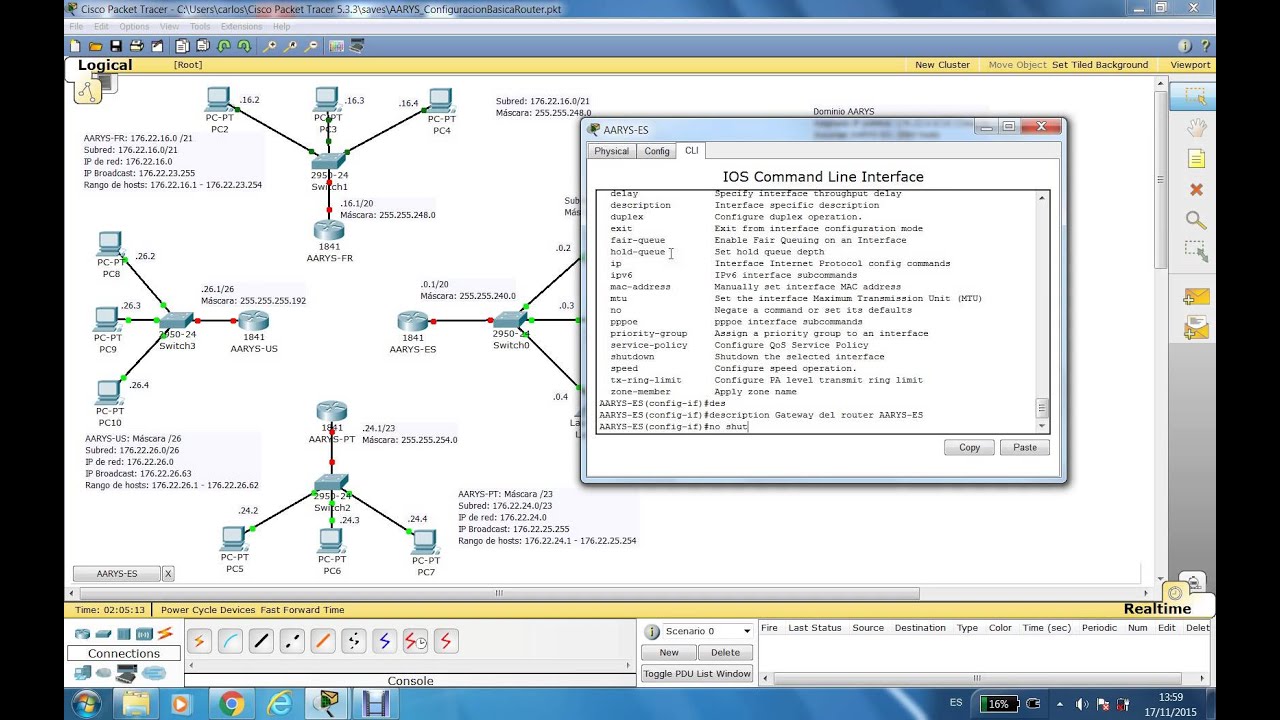Click New scenario button
The image size is (1280, 720).
tap(669, 652)
